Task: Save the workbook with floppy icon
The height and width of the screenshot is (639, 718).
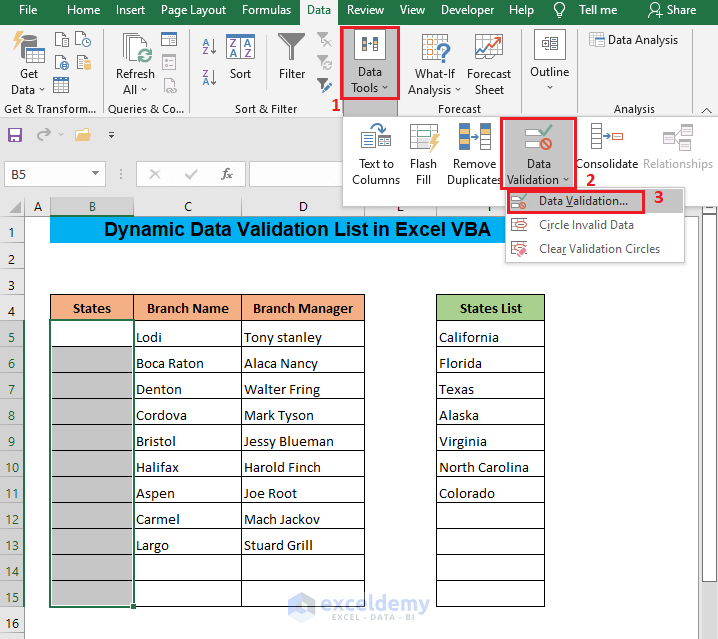Action: point(15,135)
